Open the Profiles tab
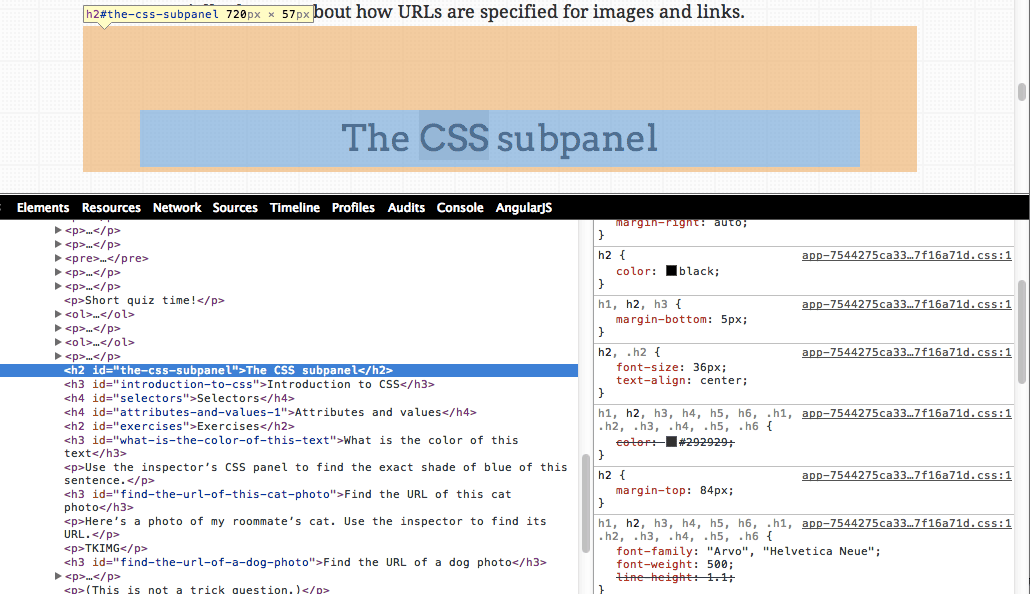 tap(353, 208)
